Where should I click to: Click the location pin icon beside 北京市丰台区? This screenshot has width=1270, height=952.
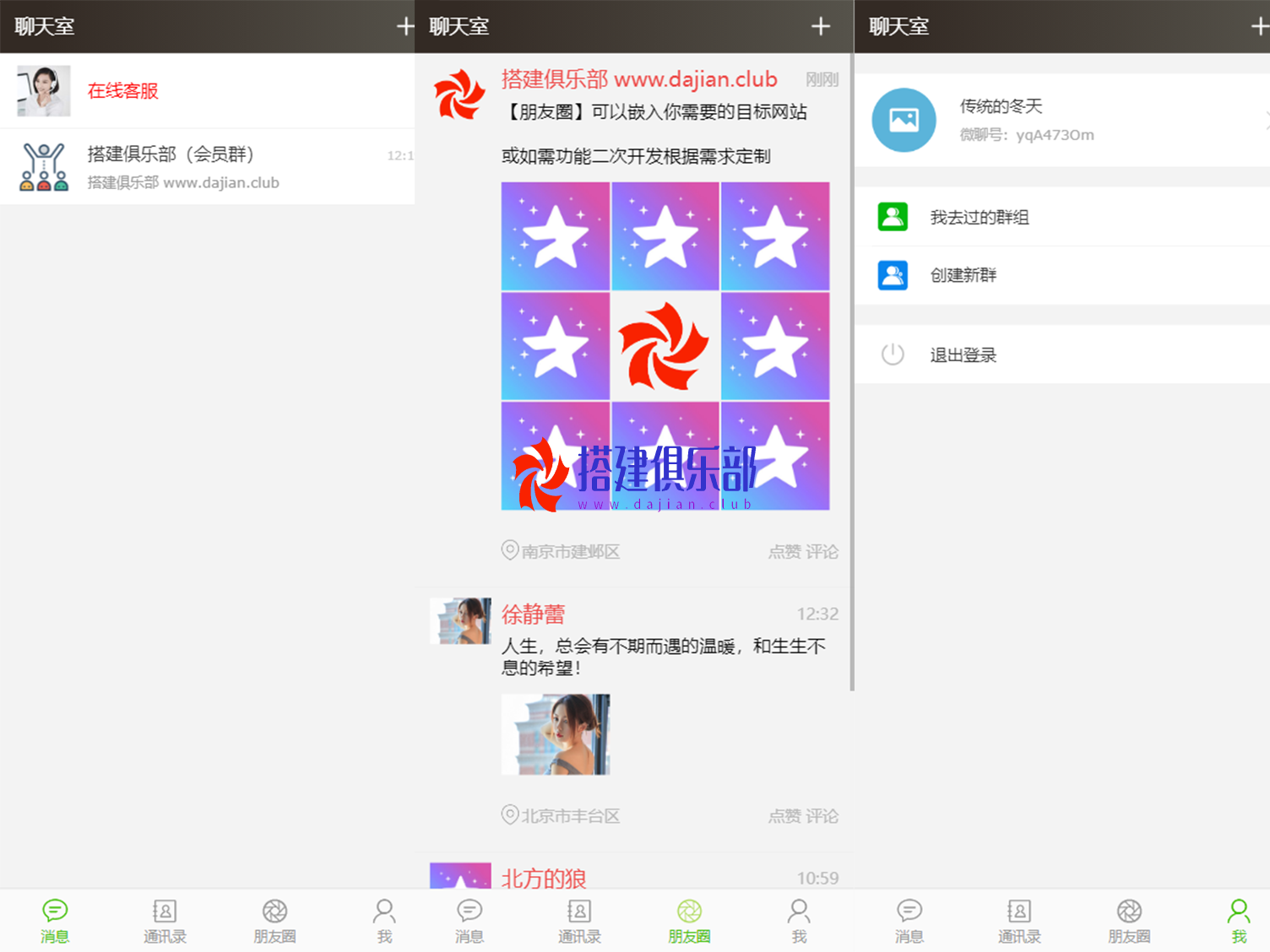tap(510, 815)
